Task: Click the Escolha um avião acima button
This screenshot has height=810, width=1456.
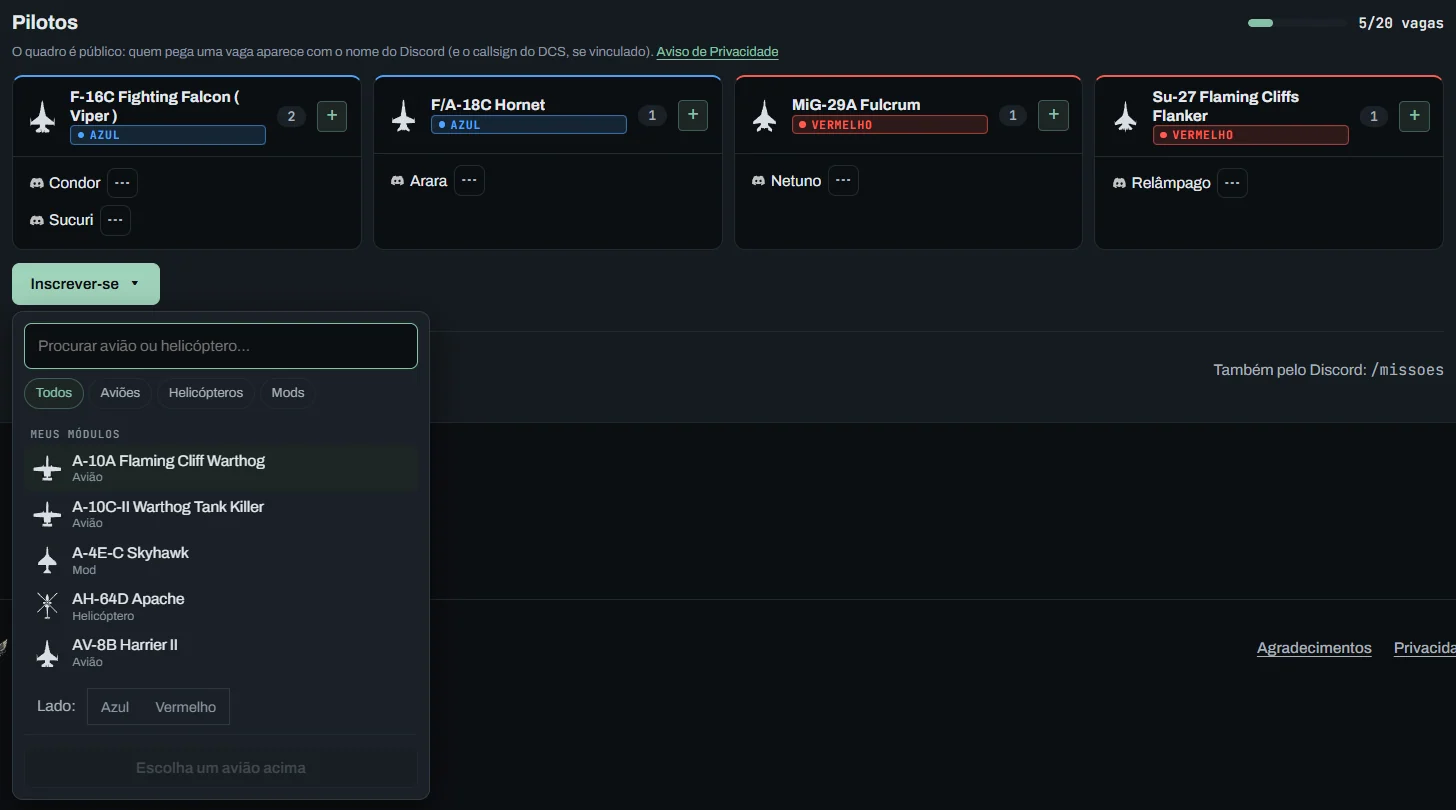Action: [221, 768]
